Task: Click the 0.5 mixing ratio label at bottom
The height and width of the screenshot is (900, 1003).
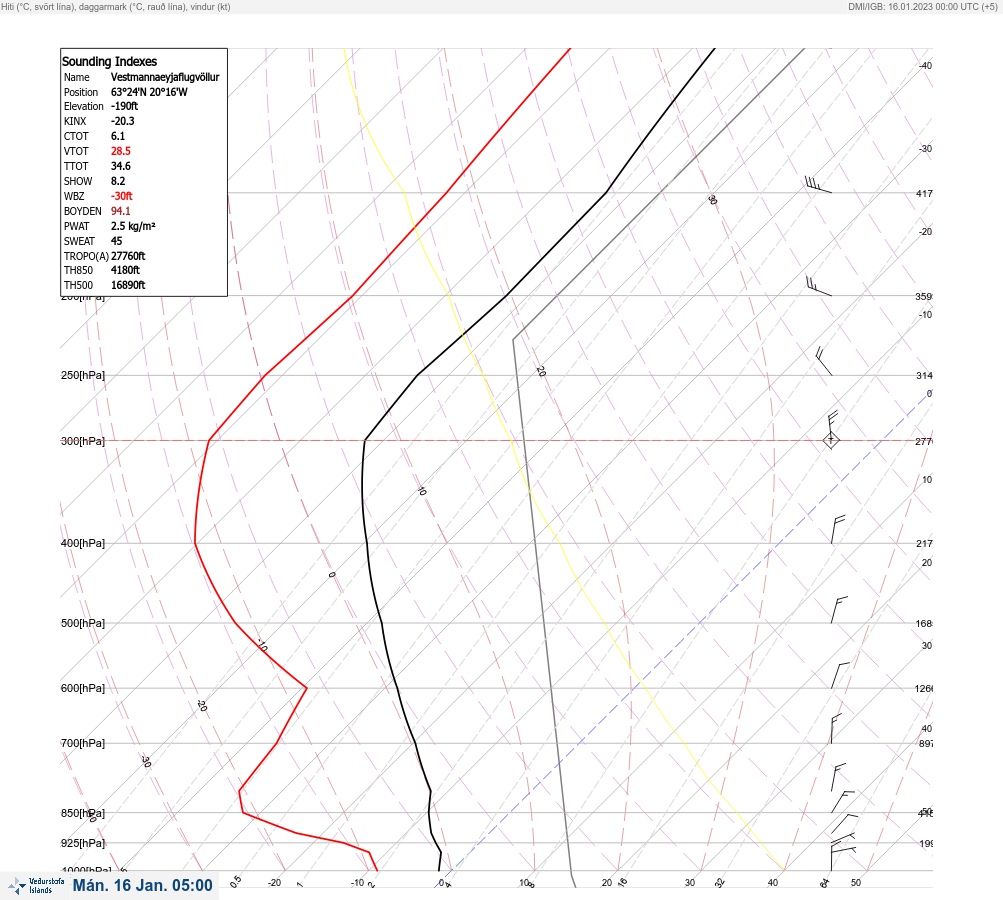Action: point(236,881)
